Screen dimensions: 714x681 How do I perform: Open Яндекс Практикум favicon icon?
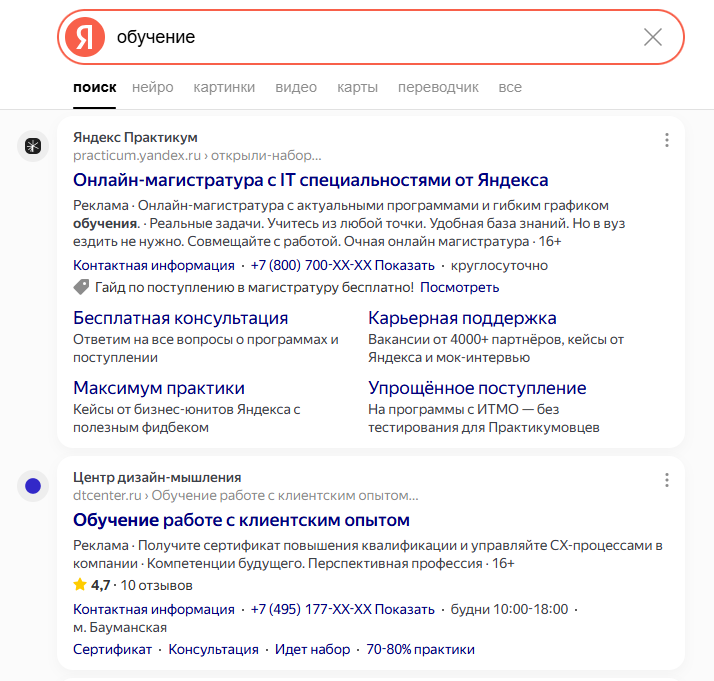(x=33, y=146)
